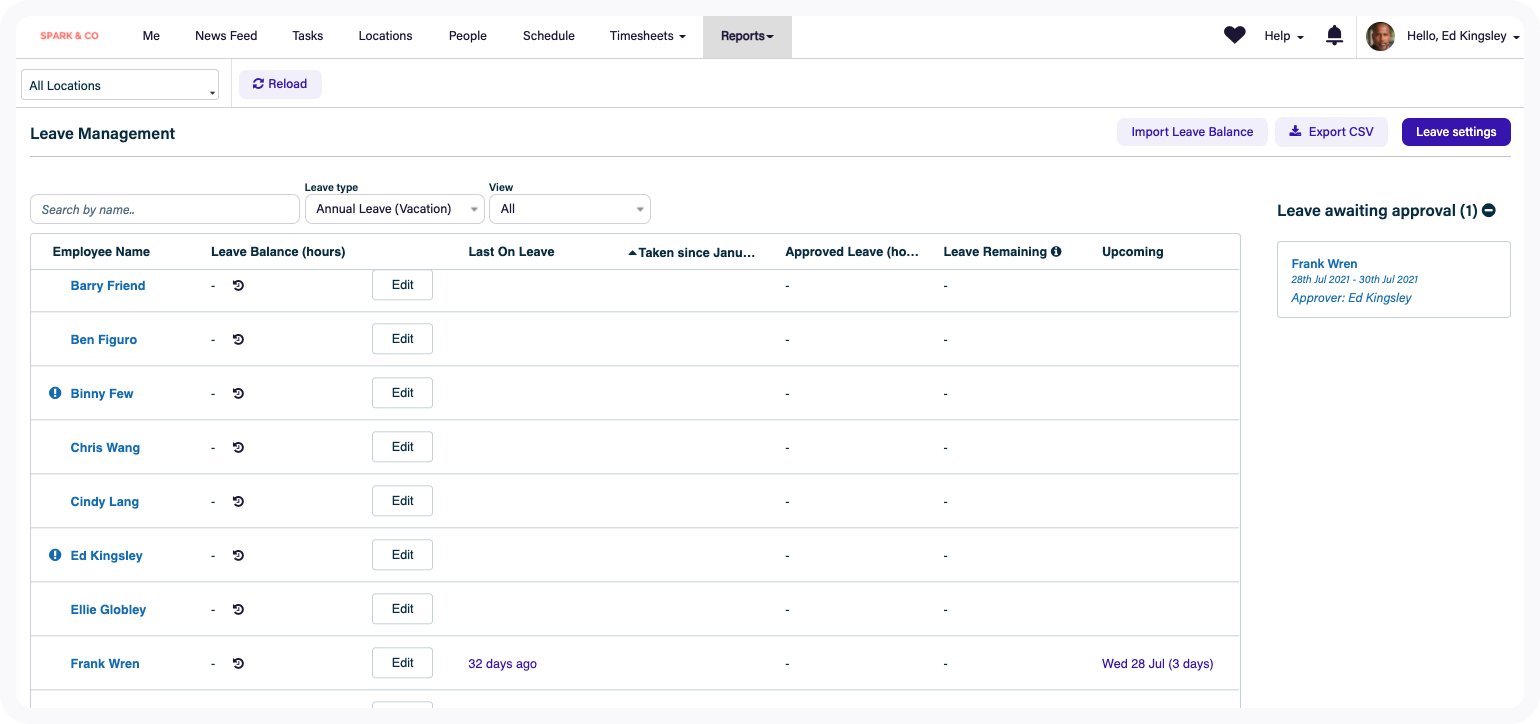
Task: Edit Binny Few's leave balance
Action: click(x=402, y=393)
